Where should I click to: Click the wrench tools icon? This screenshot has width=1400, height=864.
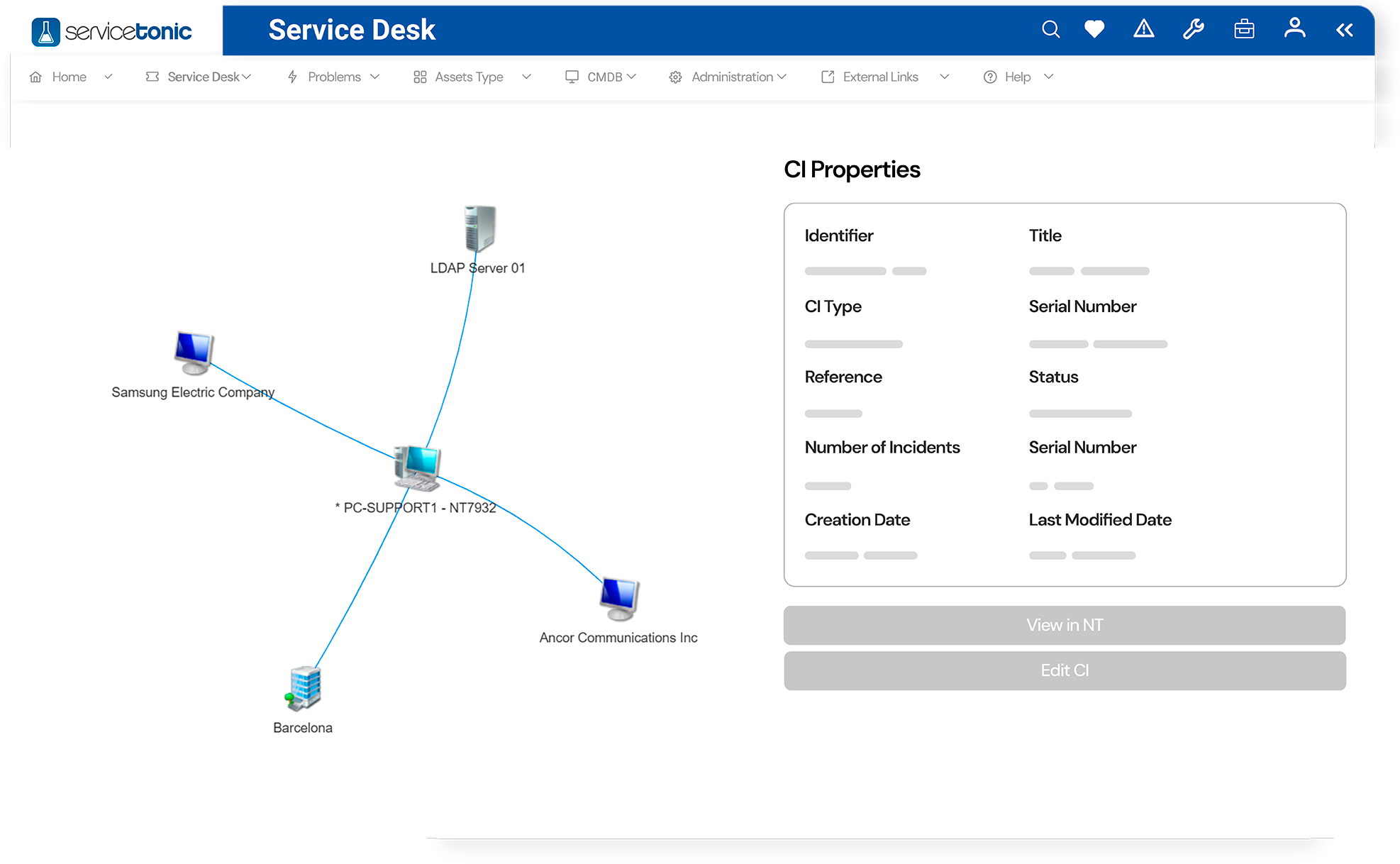click(x=1194, y=29)
